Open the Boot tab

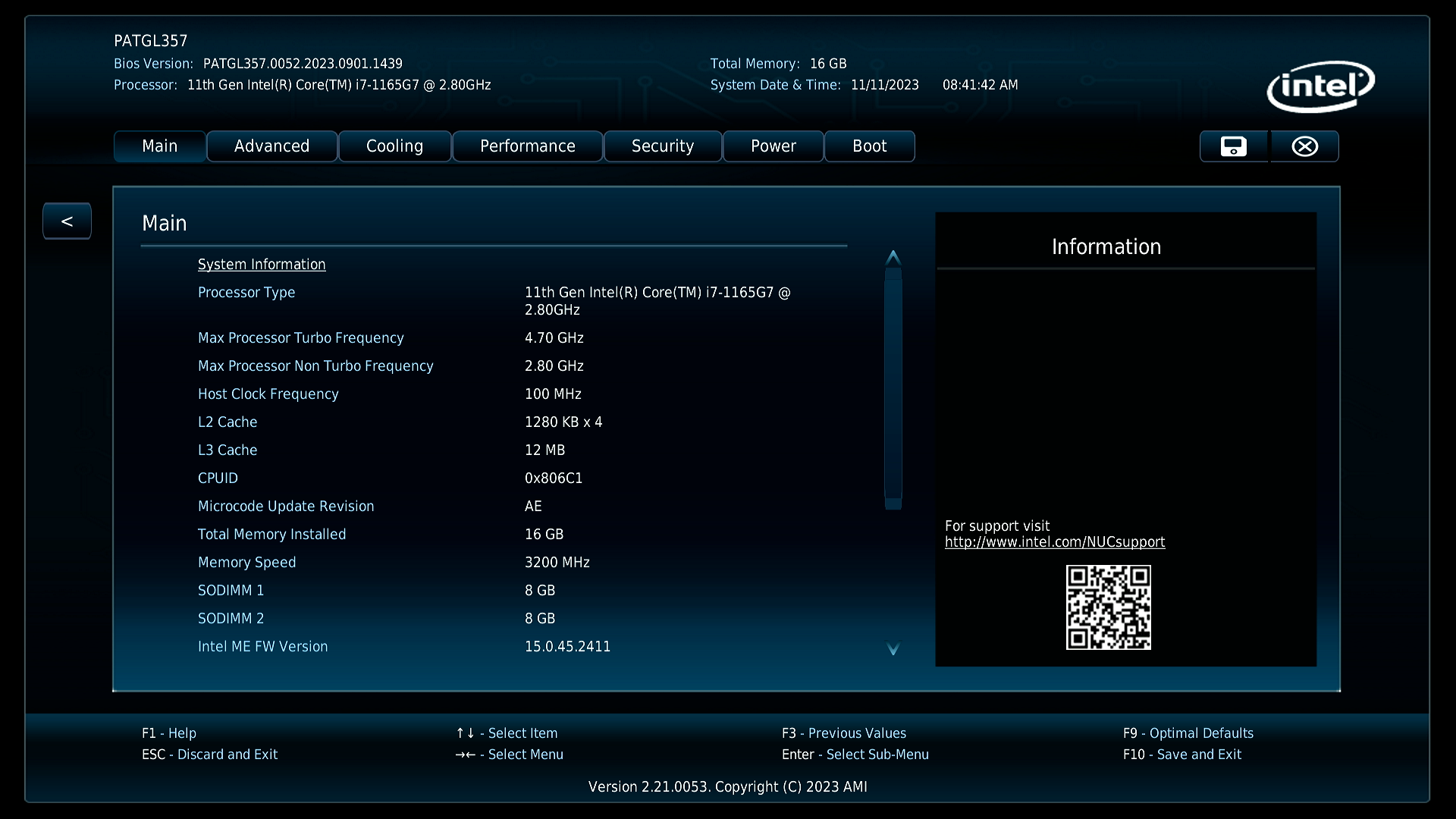[869, 146]
